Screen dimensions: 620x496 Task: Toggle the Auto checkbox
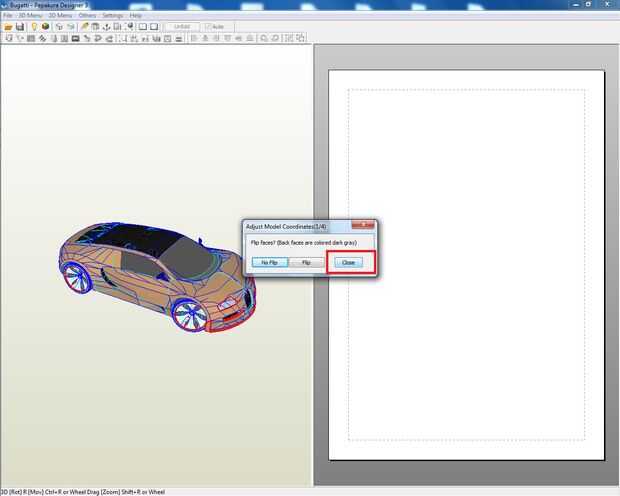pos(206,26)
